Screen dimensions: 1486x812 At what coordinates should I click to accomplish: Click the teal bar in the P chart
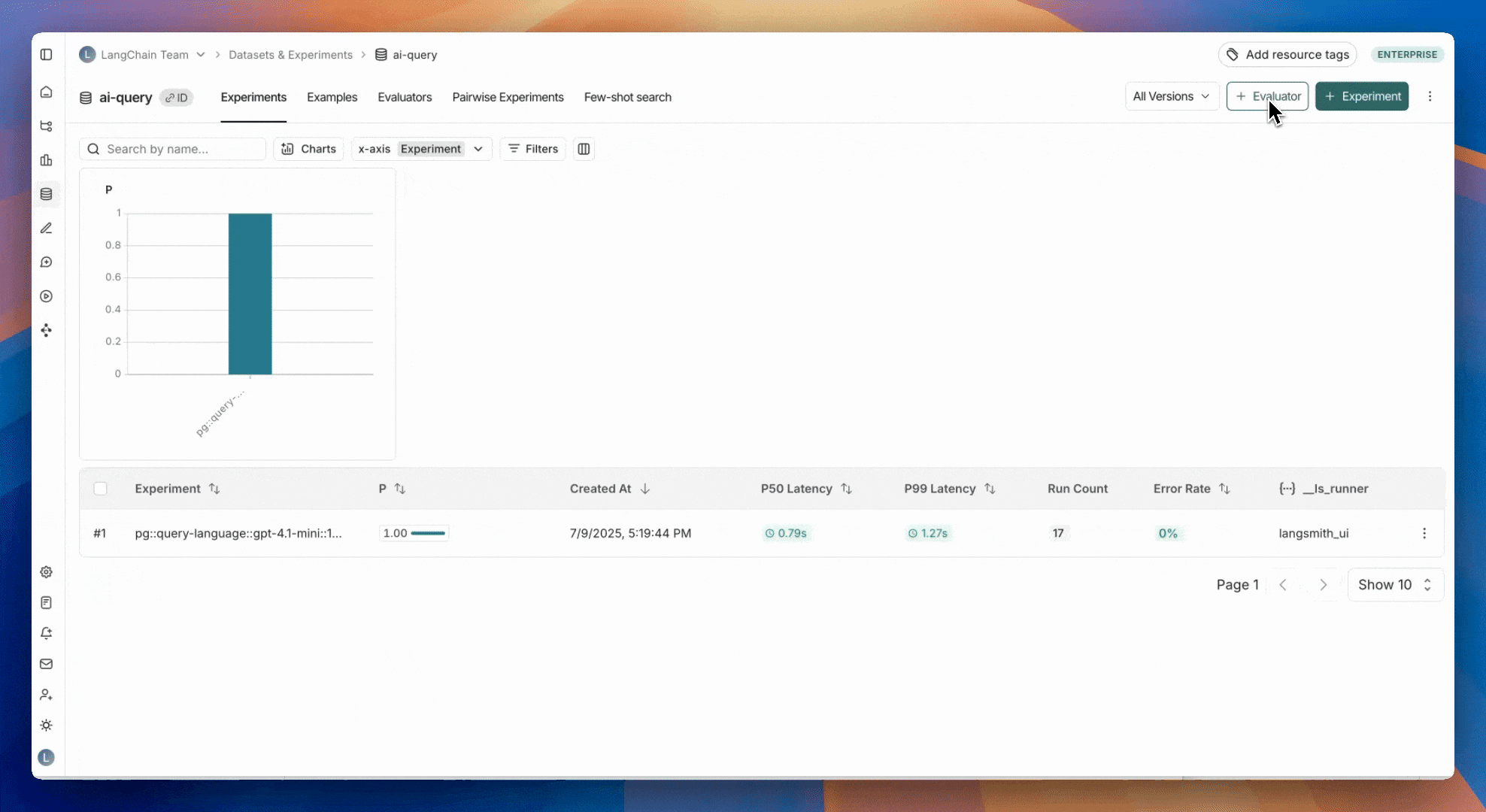pyautogui.click(x=250, y=293)
